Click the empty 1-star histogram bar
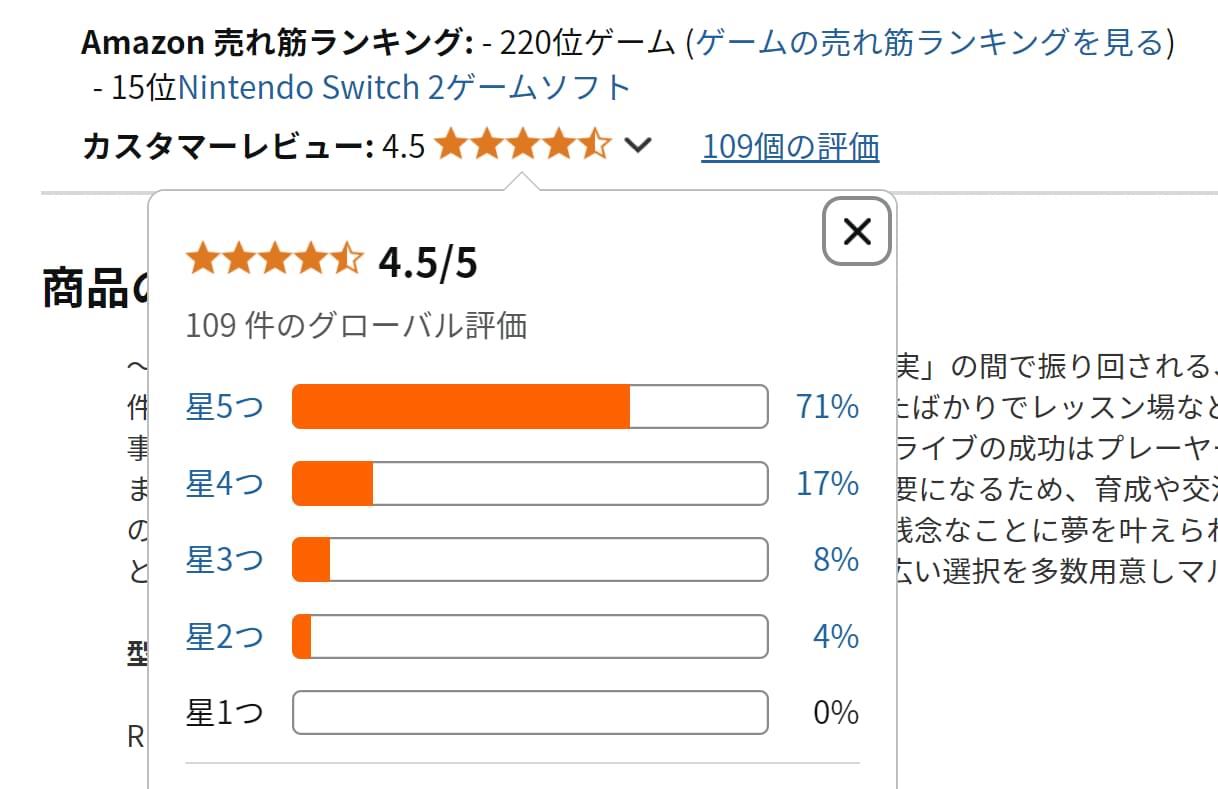 pos(530,713)
